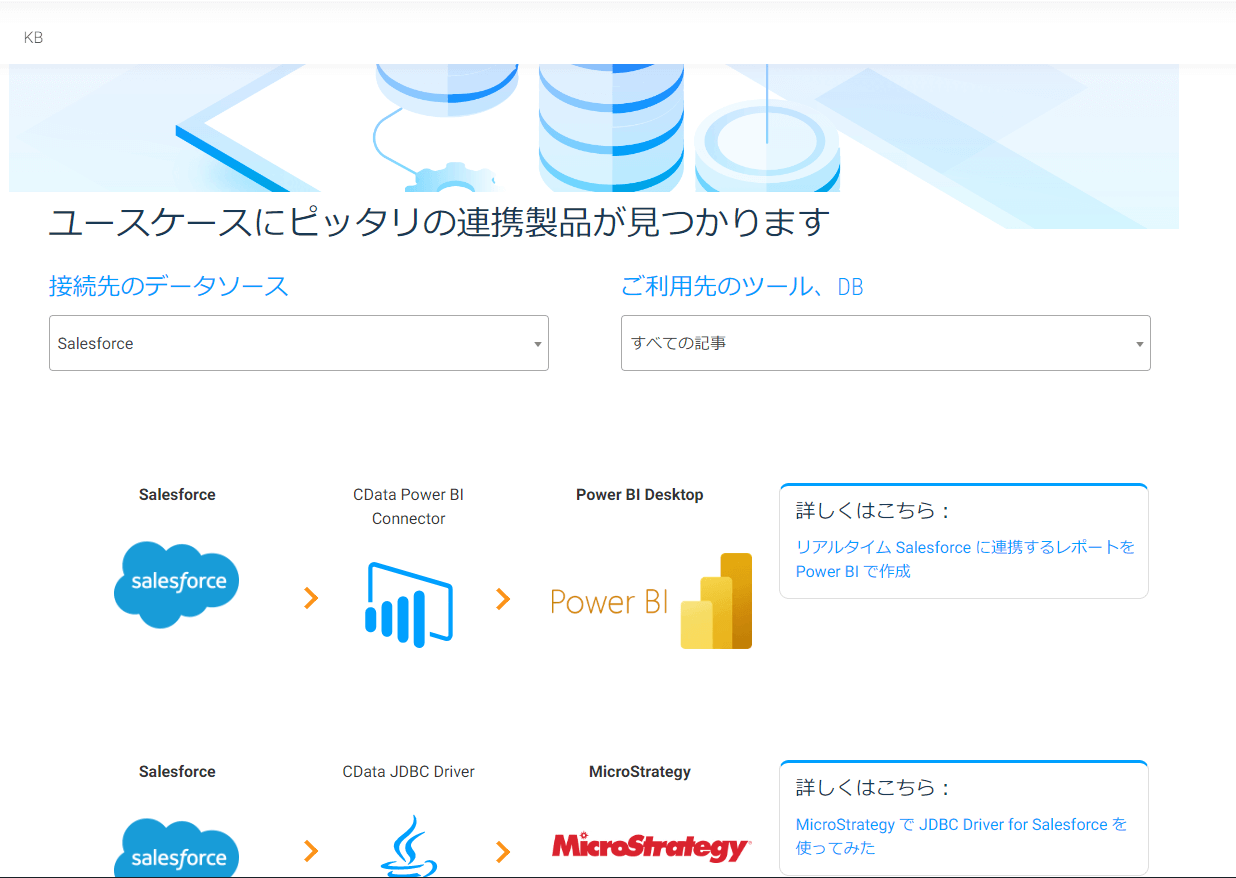Image resolution: width=1236 pixels, height=878 pixels.
Task: Click the Power BI Desktop logo
Action: tap(651, 601)
